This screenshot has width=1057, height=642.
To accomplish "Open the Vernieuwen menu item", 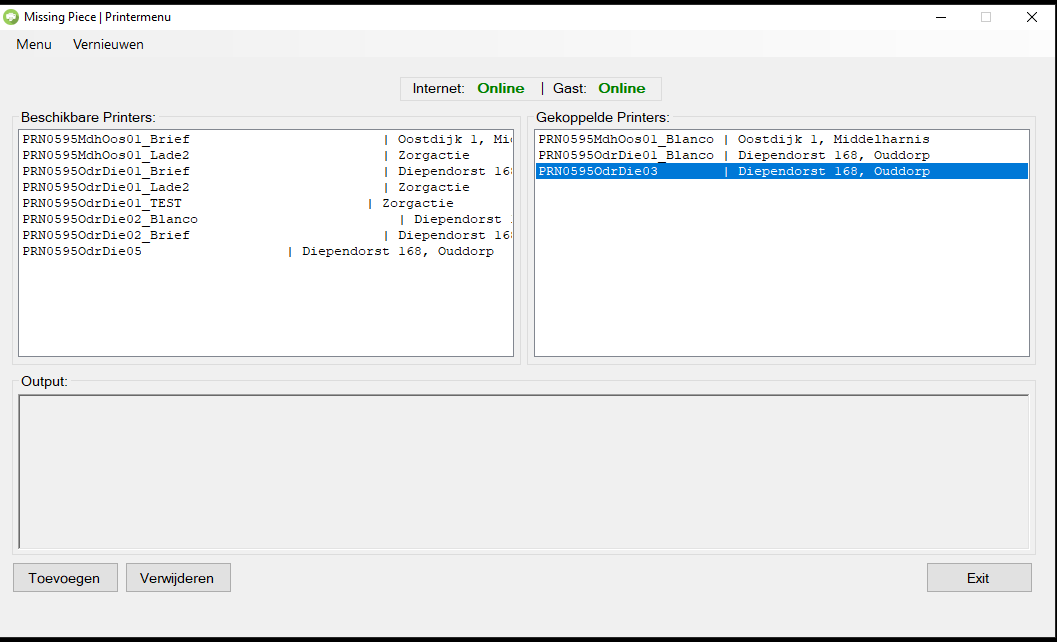I will [x=108, y=45].
